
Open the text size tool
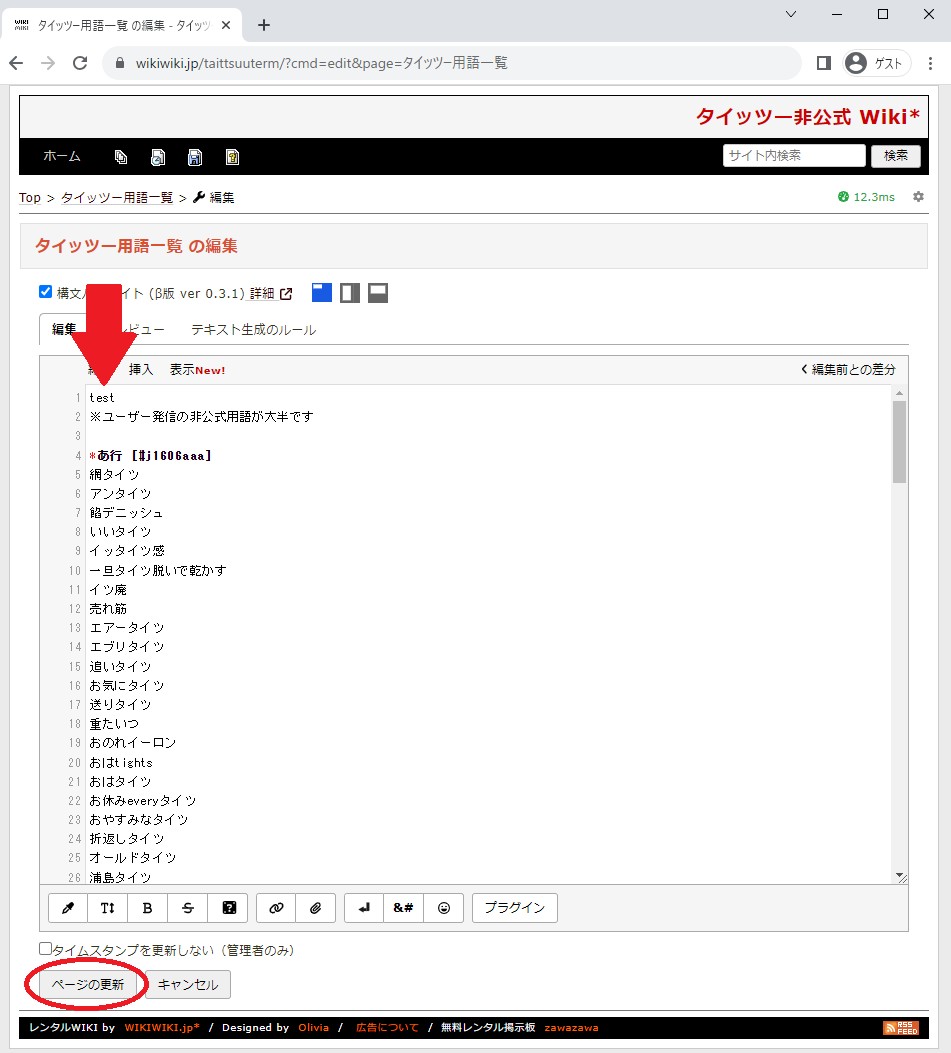pyautogui.click(x=108, y=908)
